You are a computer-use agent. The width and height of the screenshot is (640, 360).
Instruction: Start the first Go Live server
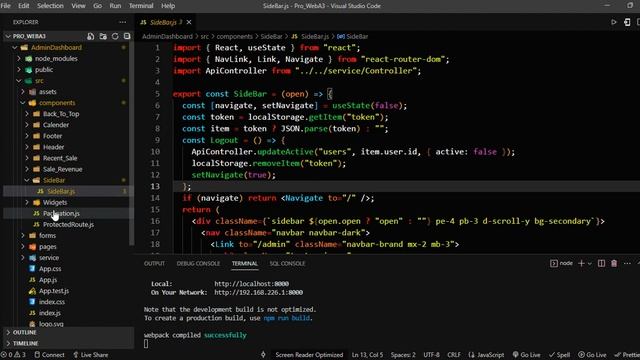coord(527,355)
